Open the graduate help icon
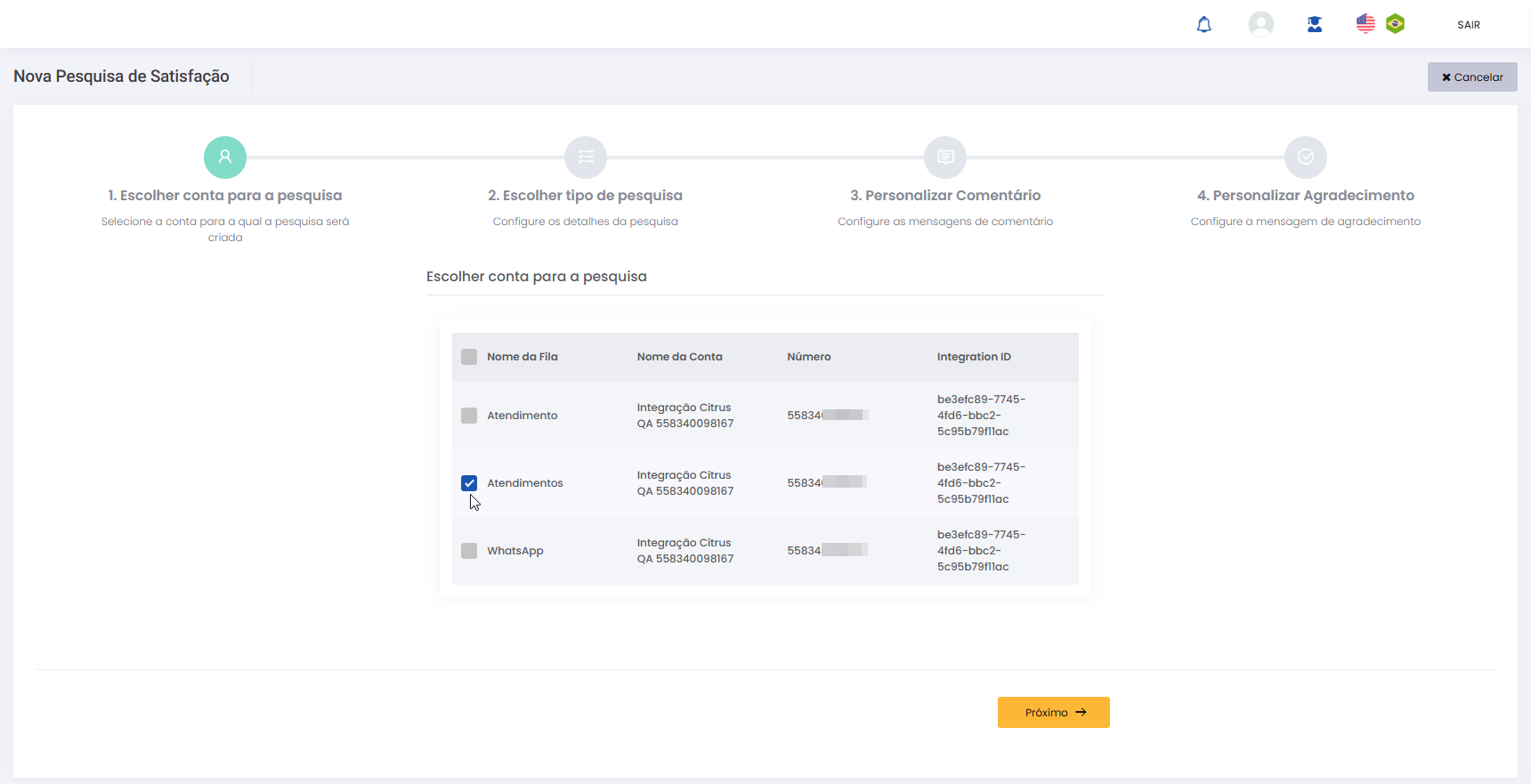 click(x=1314, y=25)
